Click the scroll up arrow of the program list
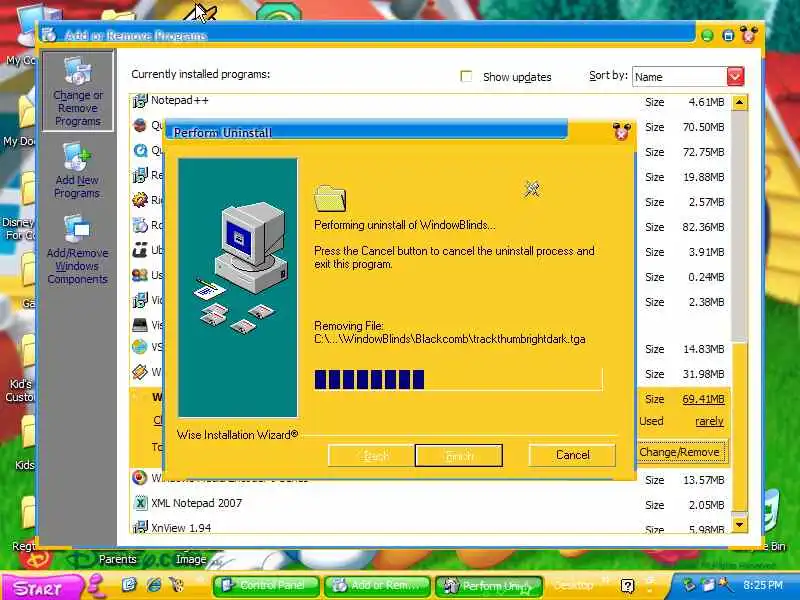This screenshot has height=600, width=800. pyautogui.click(x=739, y=103)
